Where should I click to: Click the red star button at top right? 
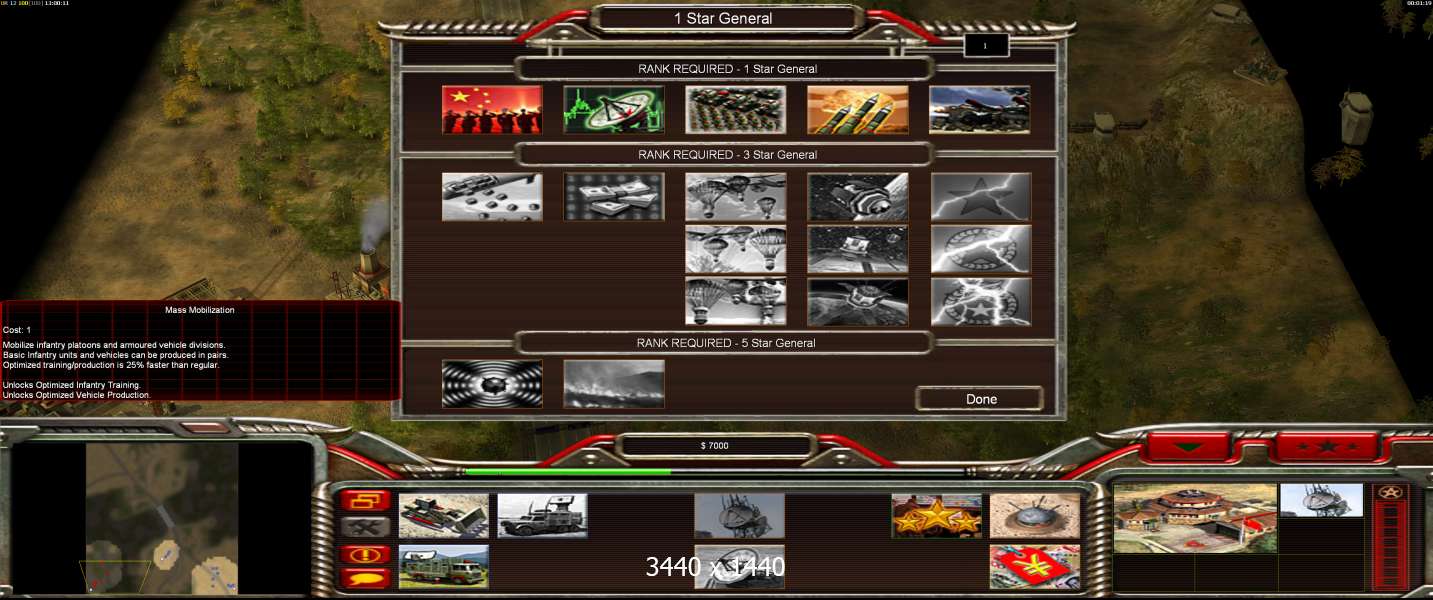1329,446
